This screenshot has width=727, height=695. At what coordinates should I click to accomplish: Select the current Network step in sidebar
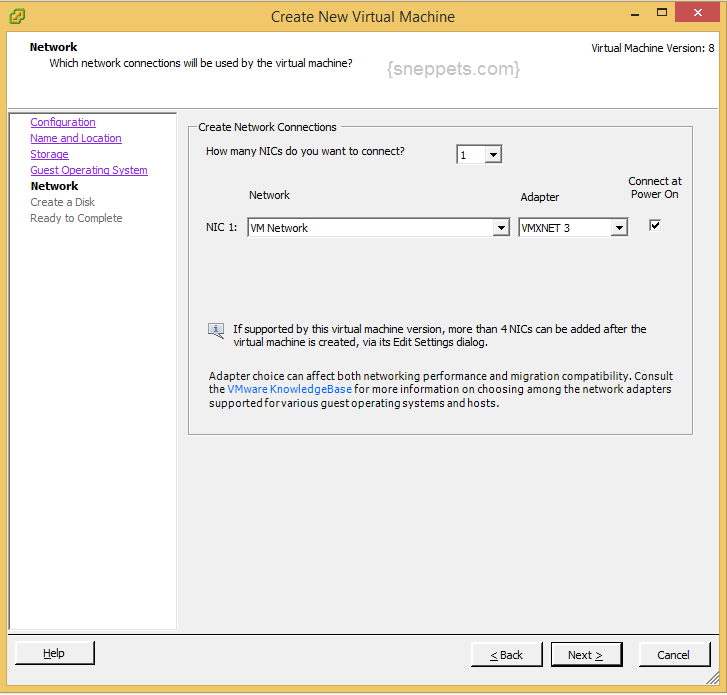54,186
